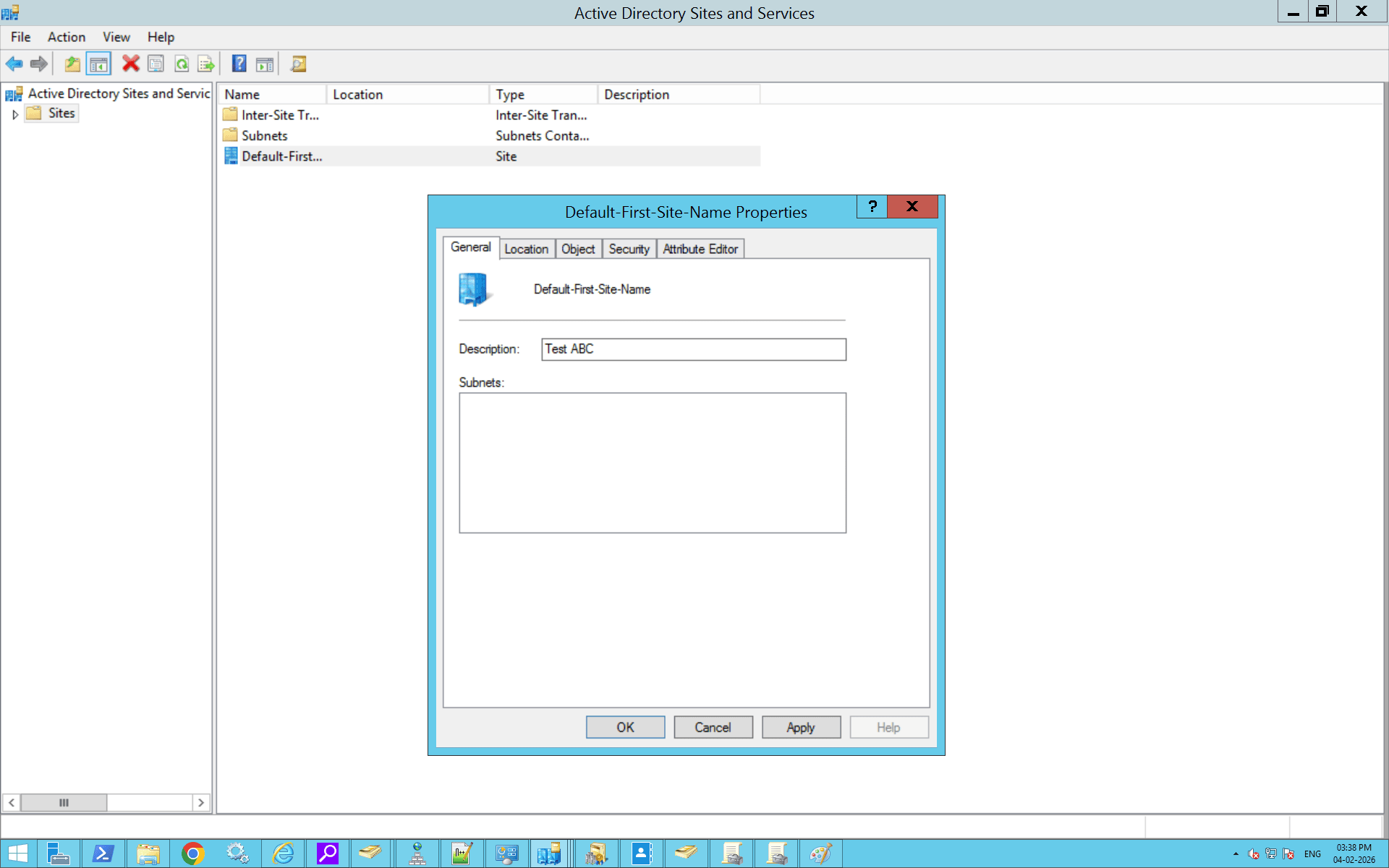Click the Up one level icon
Viewport: 1389px width, 868px height.
pos(72,64)
